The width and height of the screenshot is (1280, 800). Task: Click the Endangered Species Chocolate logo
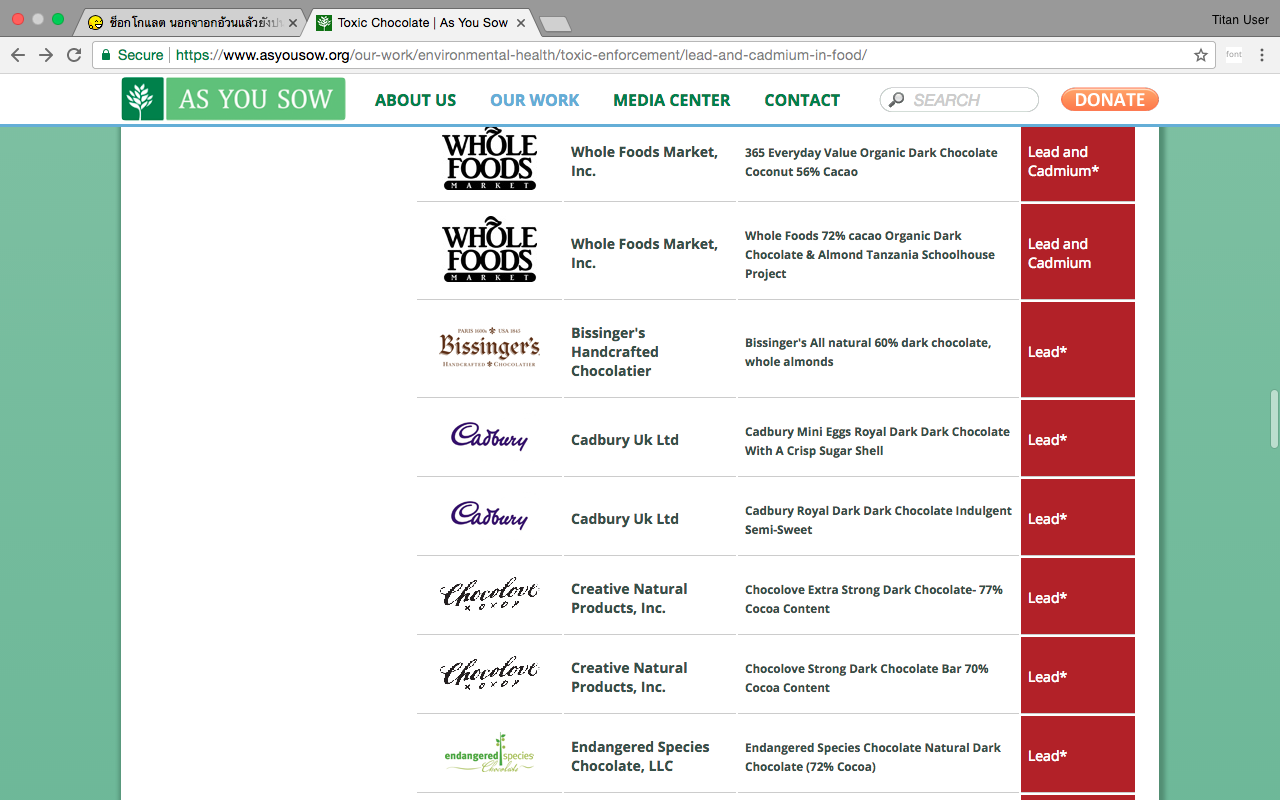coord(489,753)
